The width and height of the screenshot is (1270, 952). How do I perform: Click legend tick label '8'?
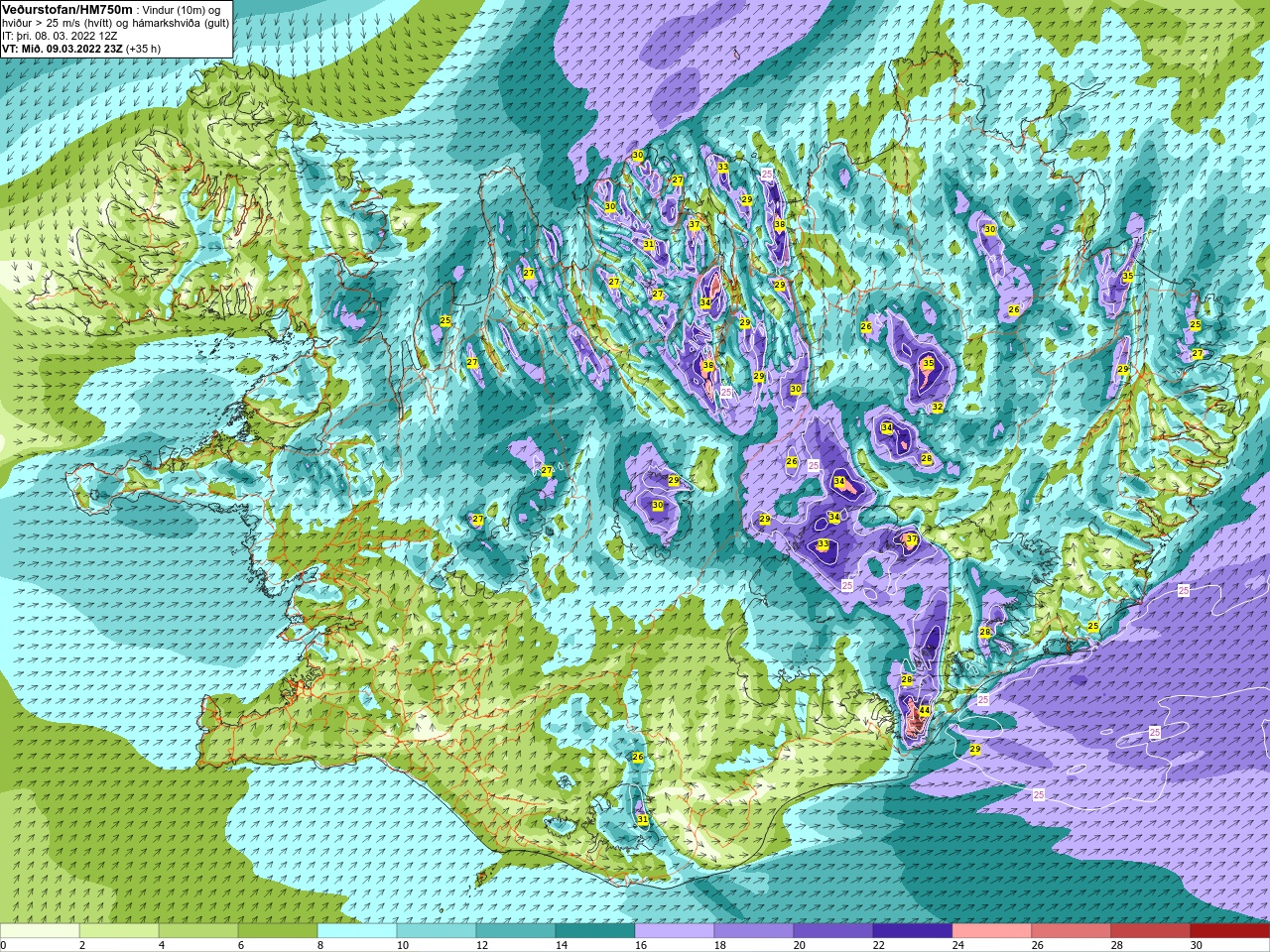[x=320, y=945]
